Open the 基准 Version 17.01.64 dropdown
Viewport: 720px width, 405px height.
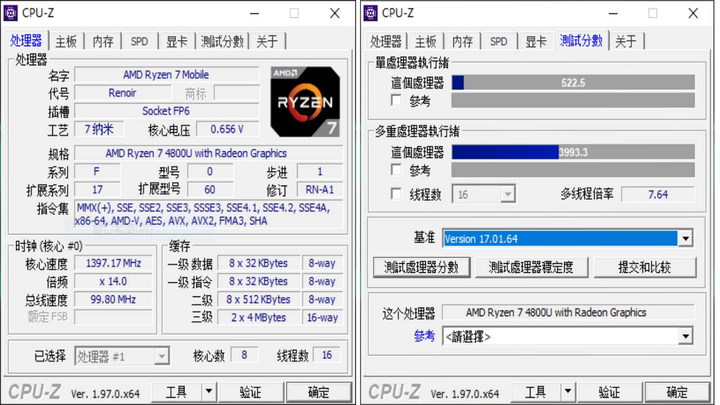click(568, 238)
